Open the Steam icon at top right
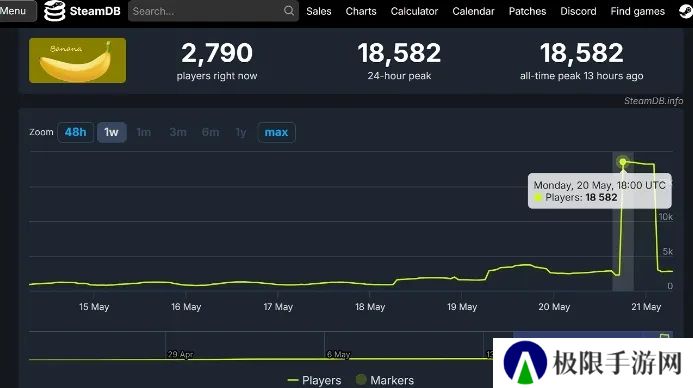This screenshot has width=693, height=388. tap(686, 11)
